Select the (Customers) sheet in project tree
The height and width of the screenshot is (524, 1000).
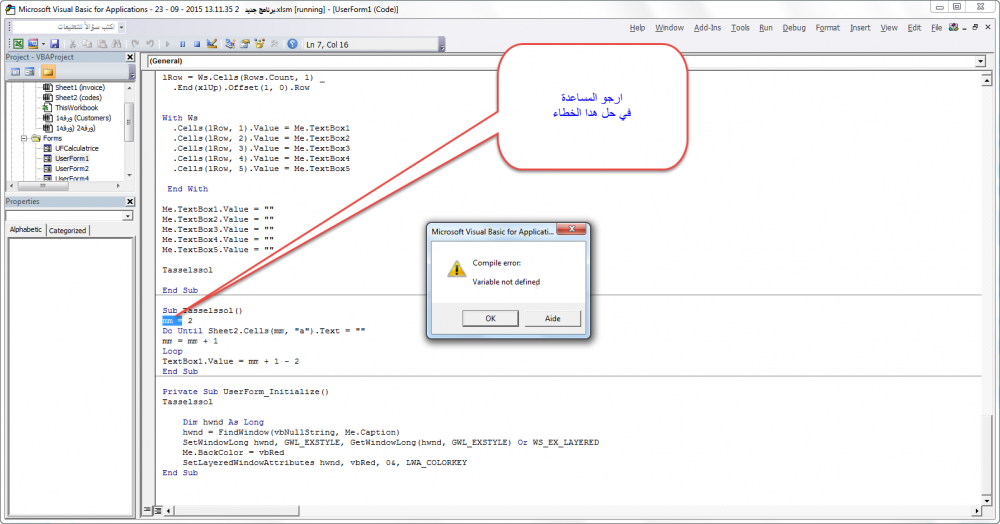tap(83, 118)
